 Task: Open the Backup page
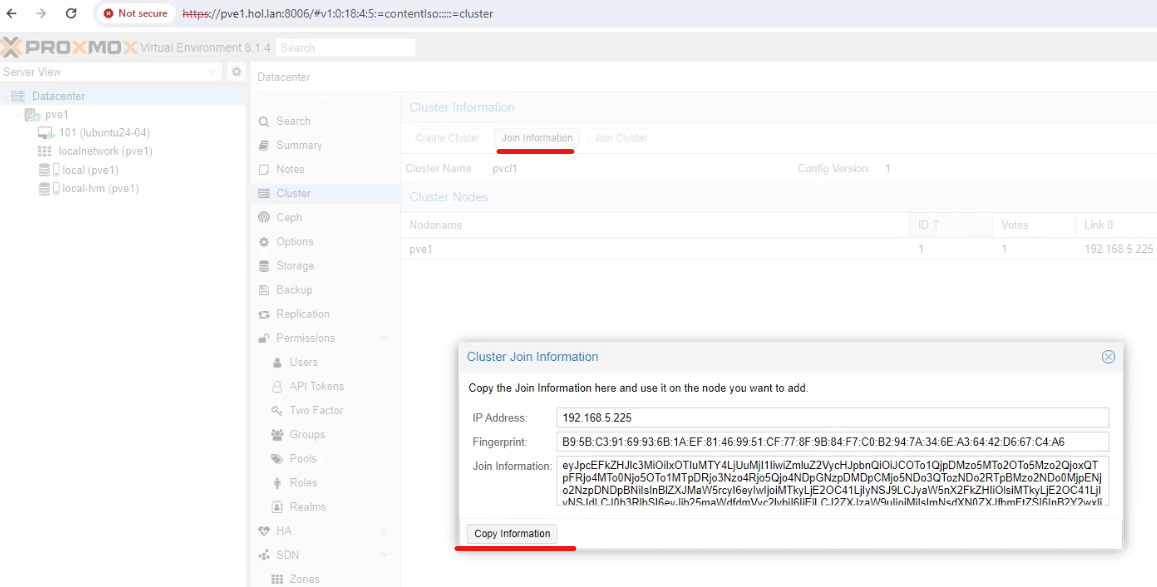[x=294, y=290]
